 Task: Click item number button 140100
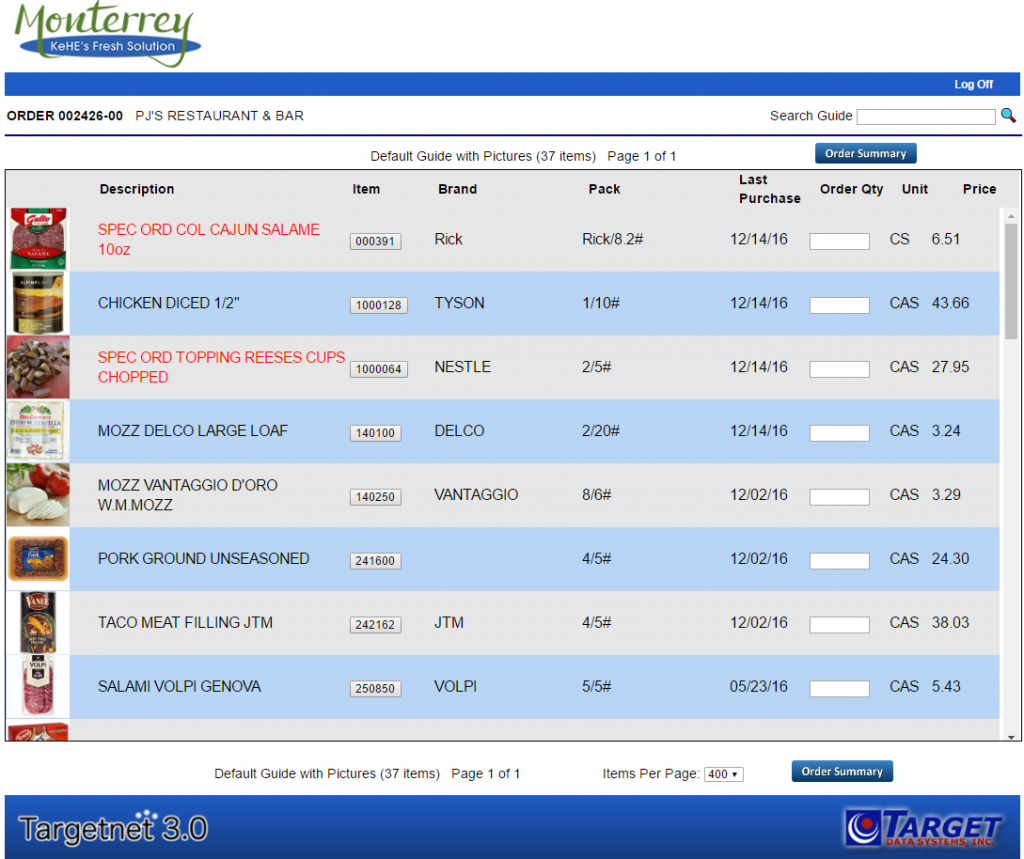coord(375,433)
